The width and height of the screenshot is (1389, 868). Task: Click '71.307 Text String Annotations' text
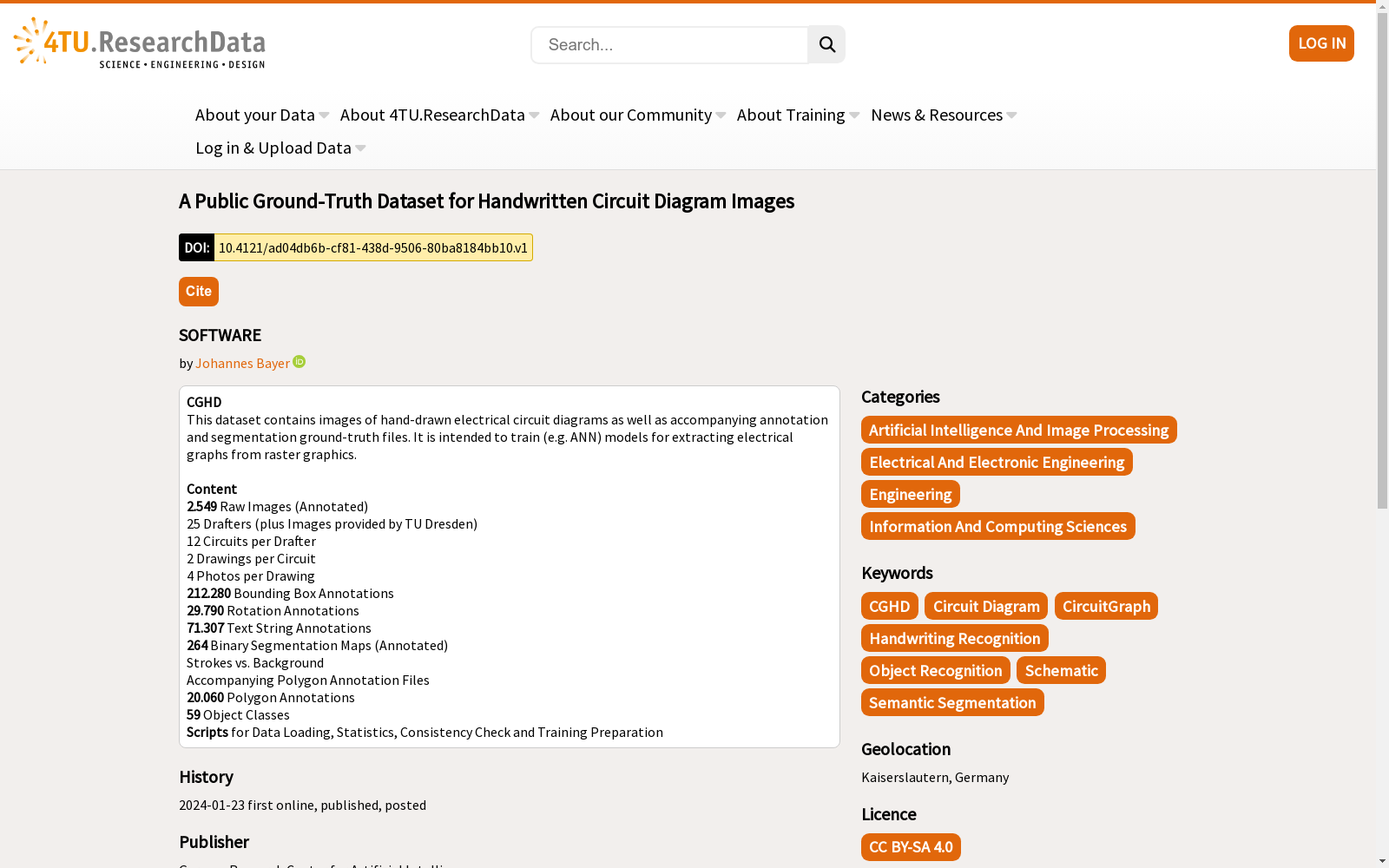[x=279, y=628]
